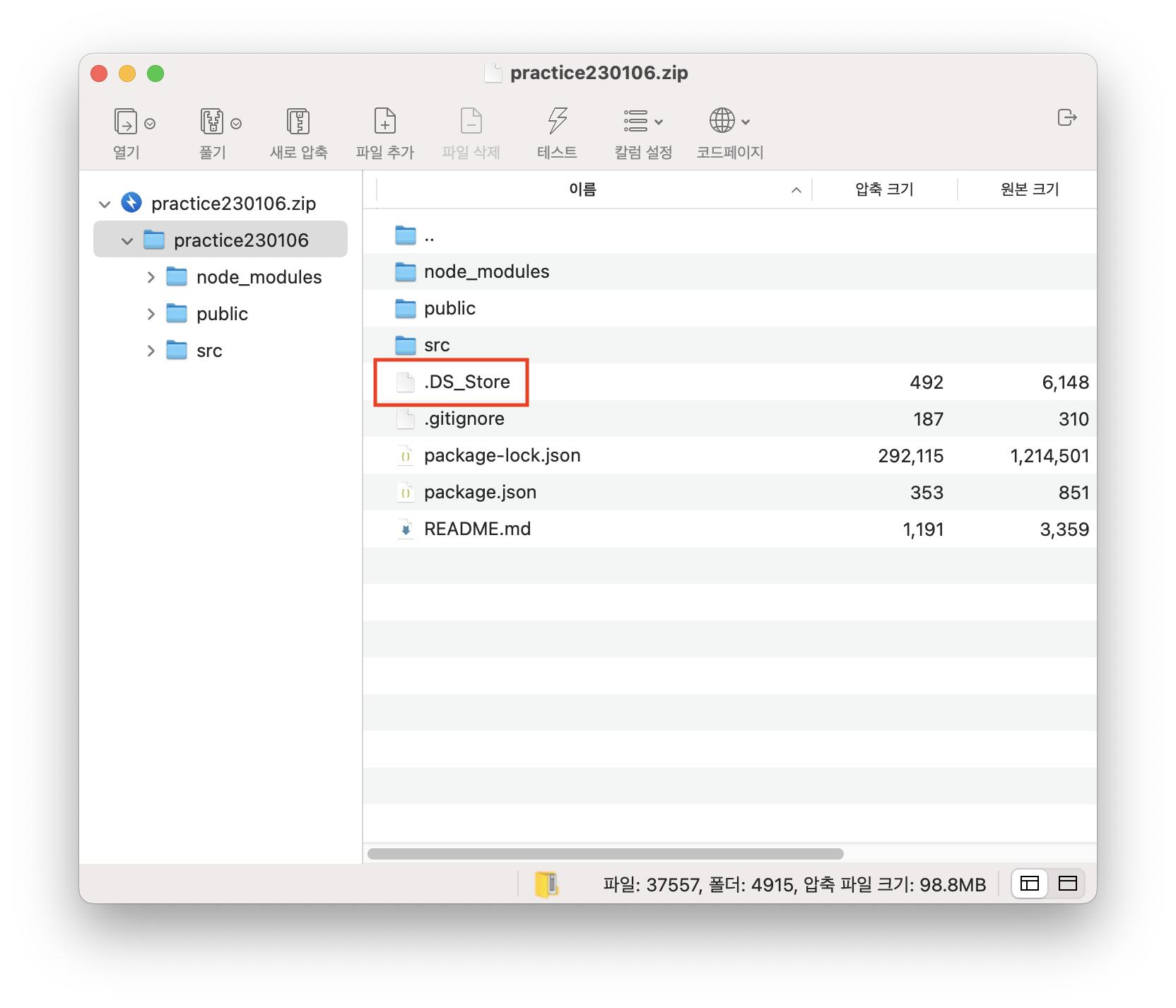Open the dropdown arrow next to 열기
Image resolution: width=1176 pixels, height=1008 pixels.
(150, 124)
